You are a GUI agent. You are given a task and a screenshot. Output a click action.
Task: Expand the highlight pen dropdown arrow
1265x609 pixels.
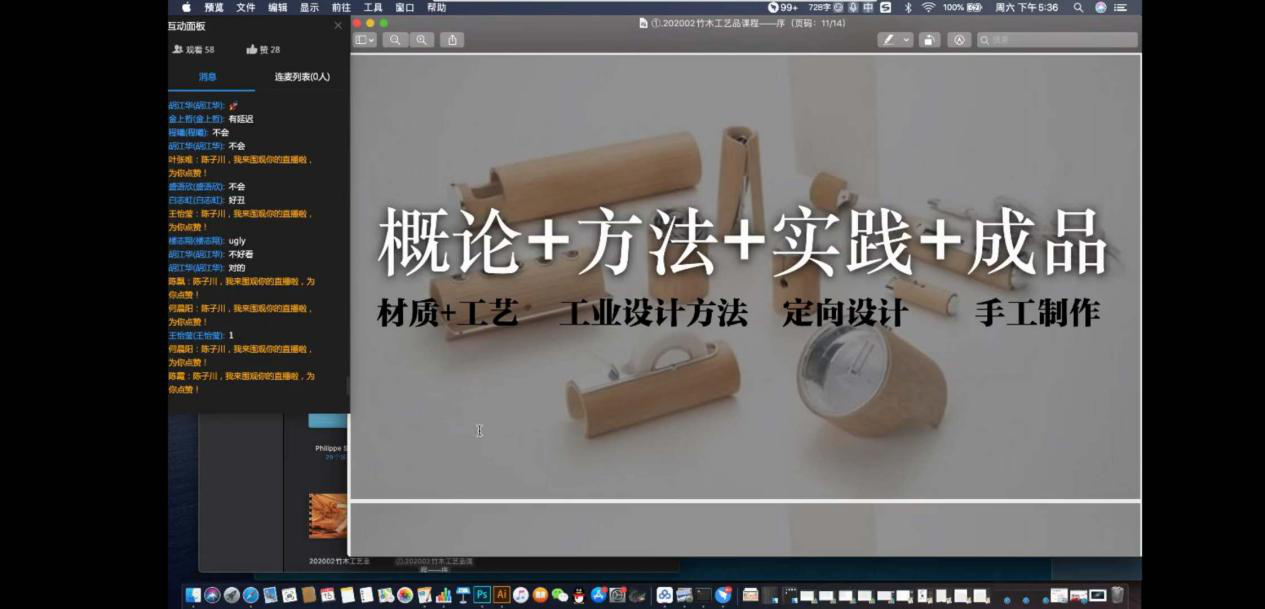(907, 40)
